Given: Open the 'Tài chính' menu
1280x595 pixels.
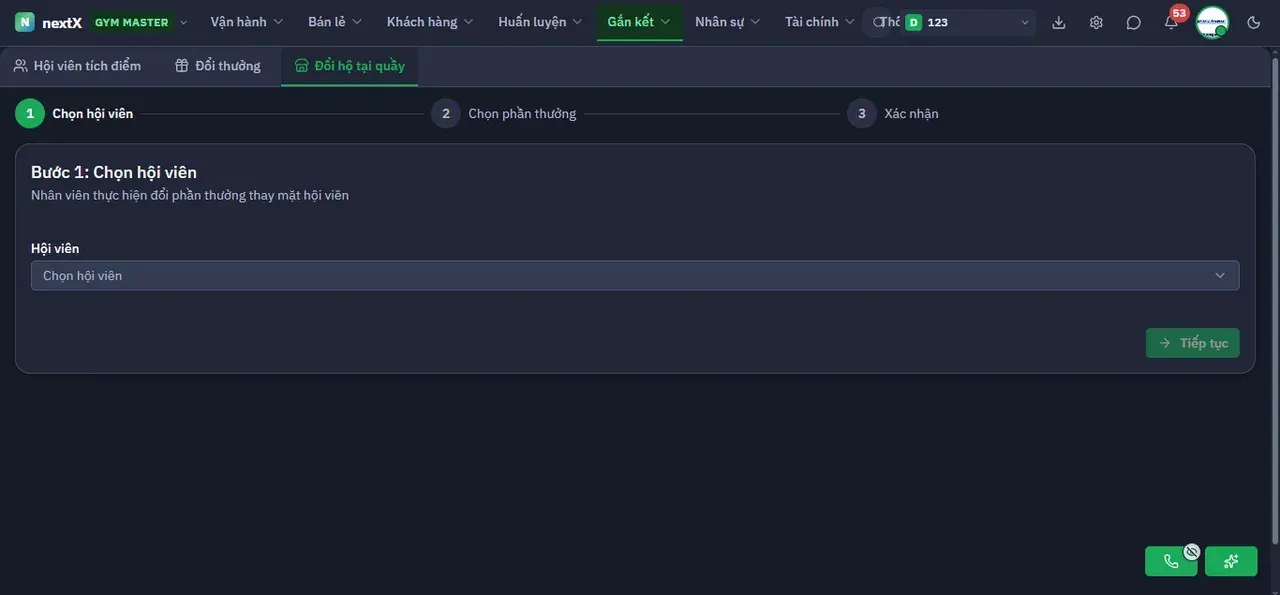Looking at the screenshot, I should click(x=820, y=22).
